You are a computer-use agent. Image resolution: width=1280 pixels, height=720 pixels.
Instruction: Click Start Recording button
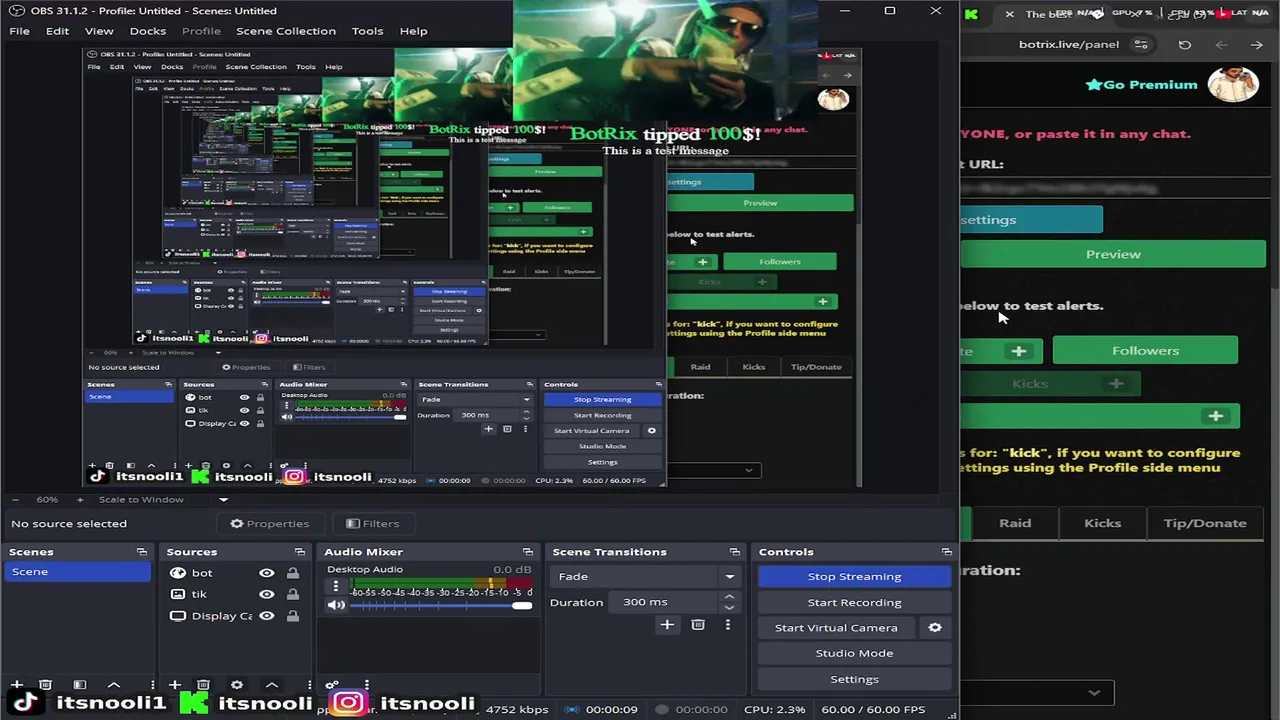854,603
